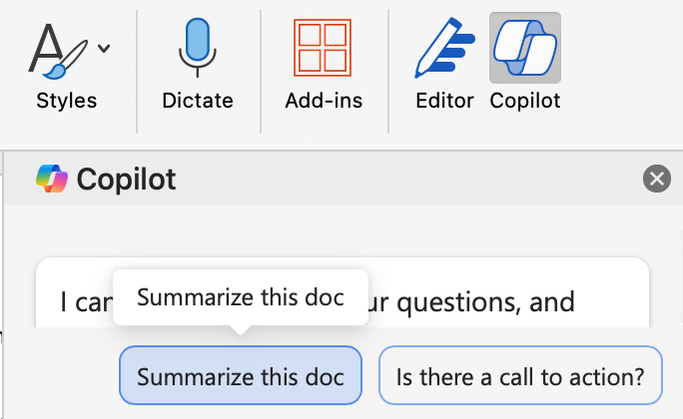Screen dimensions: 683x419
Task: Open the Styles gallery icon
Action: [x=57, y=50]
